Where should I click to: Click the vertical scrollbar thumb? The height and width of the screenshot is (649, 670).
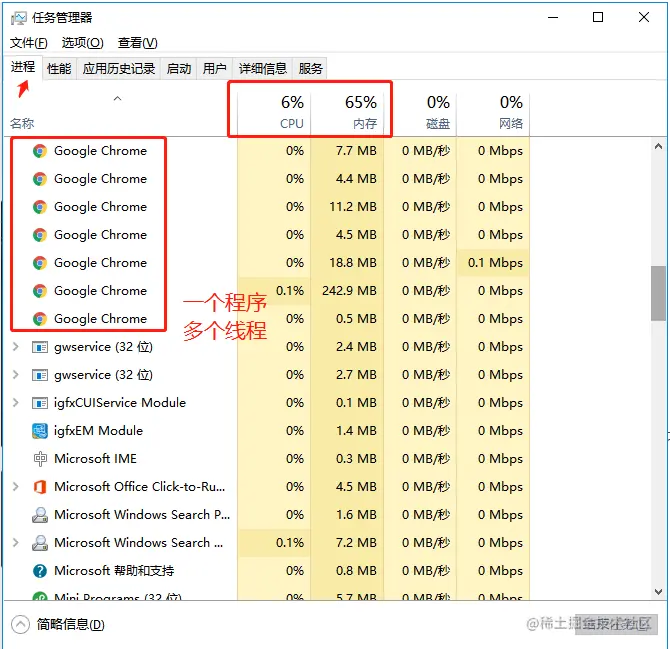pyautogui.click(x=658, y=293)
